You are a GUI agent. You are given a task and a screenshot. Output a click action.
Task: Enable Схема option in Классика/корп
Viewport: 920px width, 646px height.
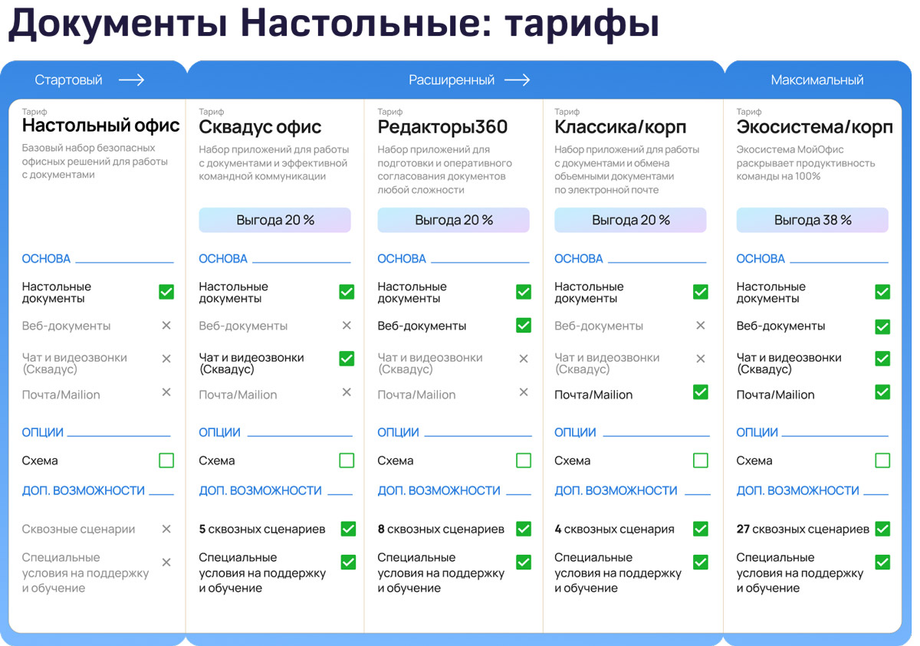(701, 461)
